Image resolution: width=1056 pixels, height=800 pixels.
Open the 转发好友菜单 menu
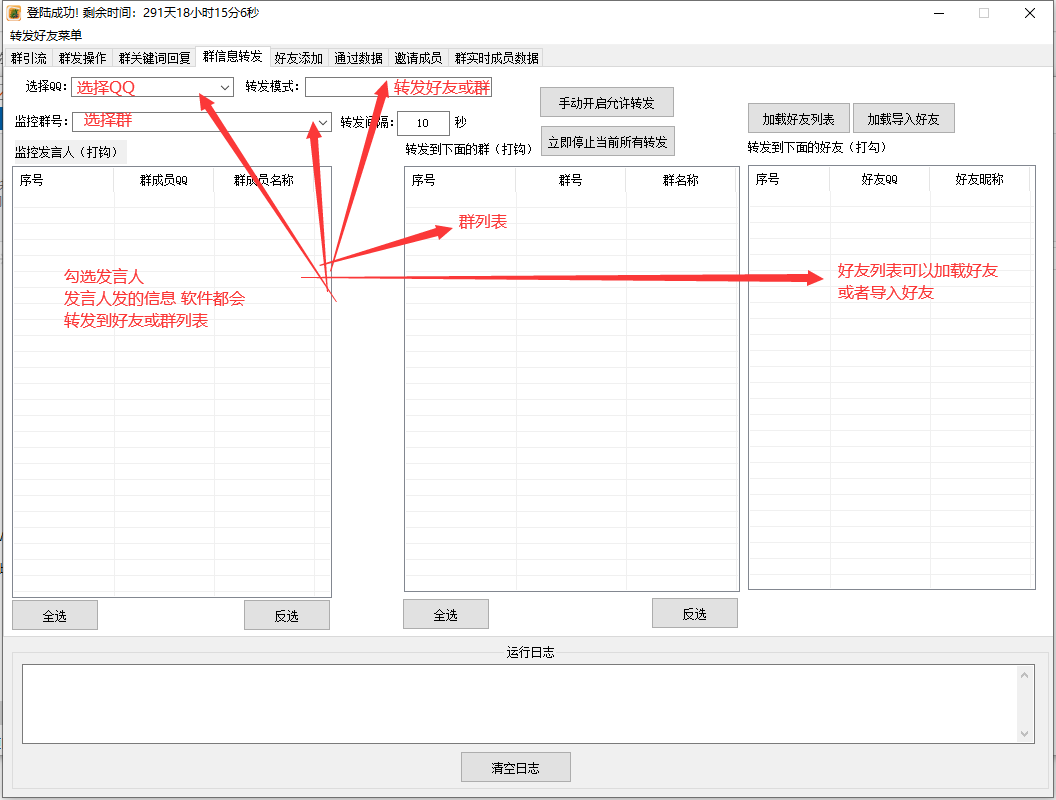tap(46, 35)
